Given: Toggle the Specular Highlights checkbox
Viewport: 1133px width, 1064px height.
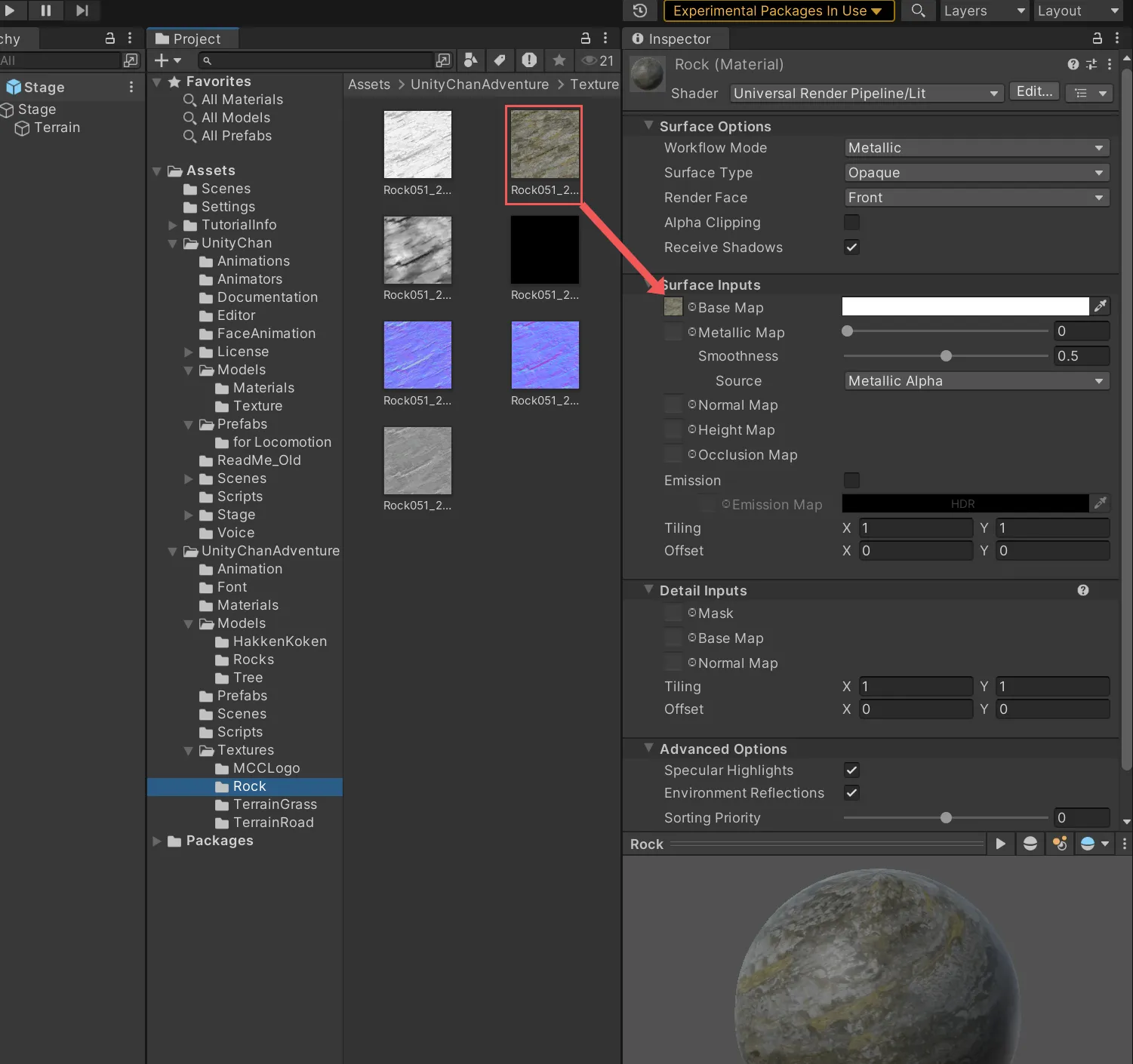Looking at the screenshot, I should [x=851, y=770].
